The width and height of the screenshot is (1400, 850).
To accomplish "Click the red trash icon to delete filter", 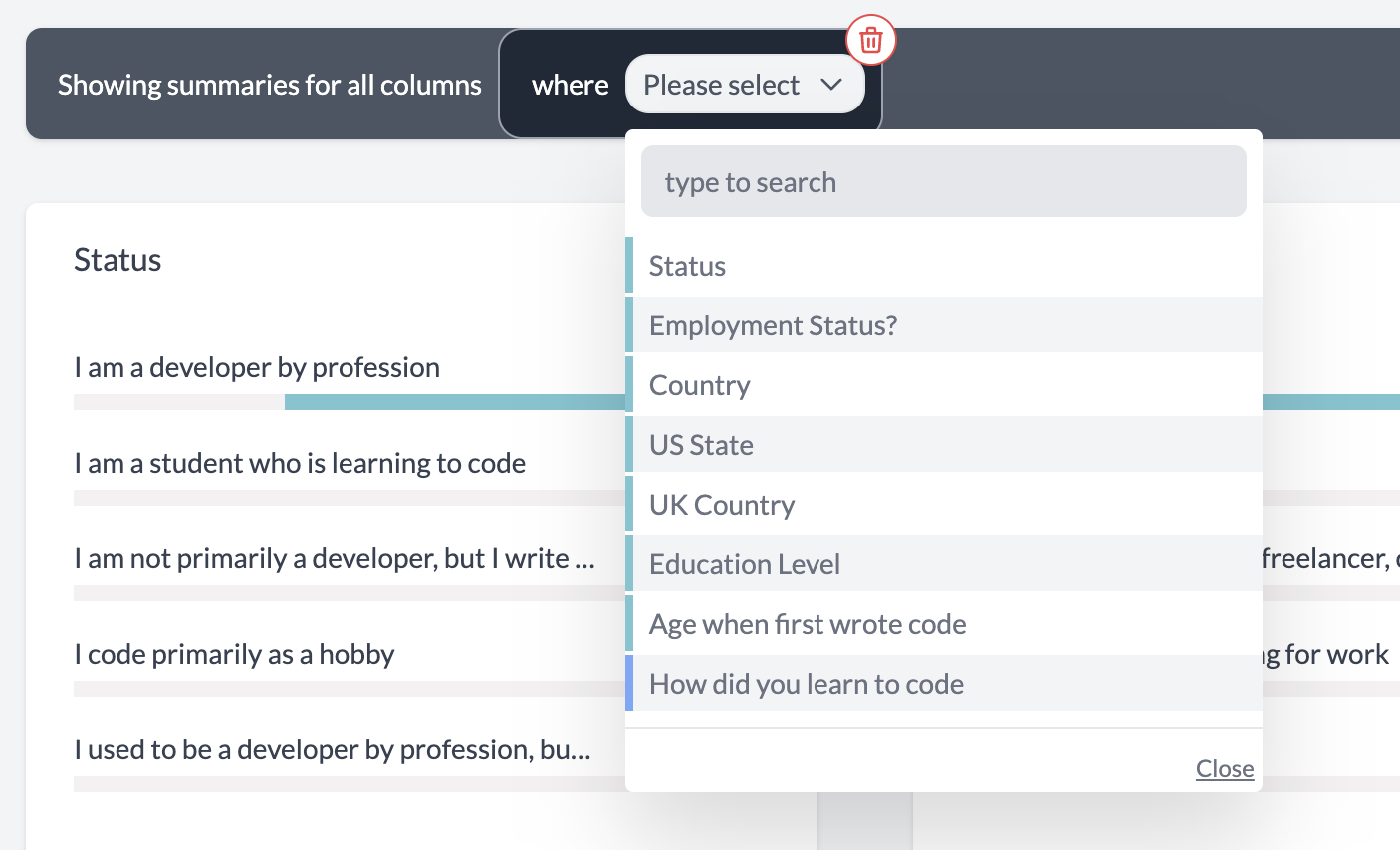I will (x=871, y=41).
